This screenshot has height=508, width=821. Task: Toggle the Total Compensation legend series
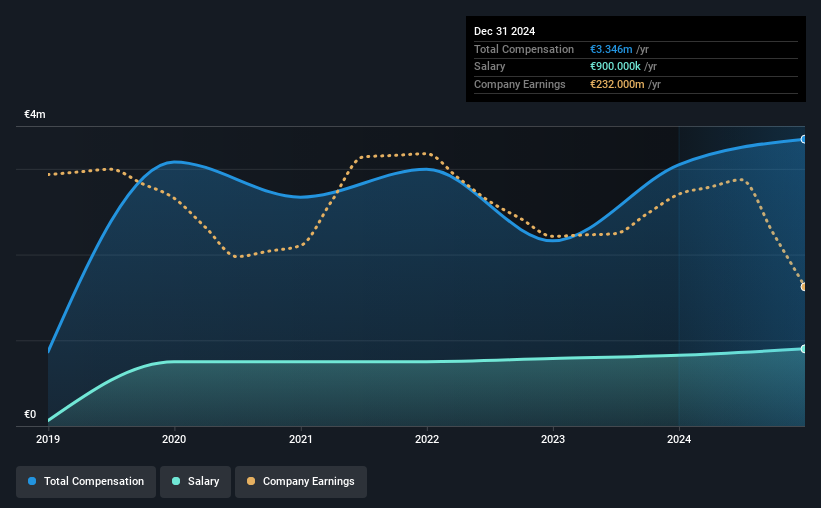[86, 481]
